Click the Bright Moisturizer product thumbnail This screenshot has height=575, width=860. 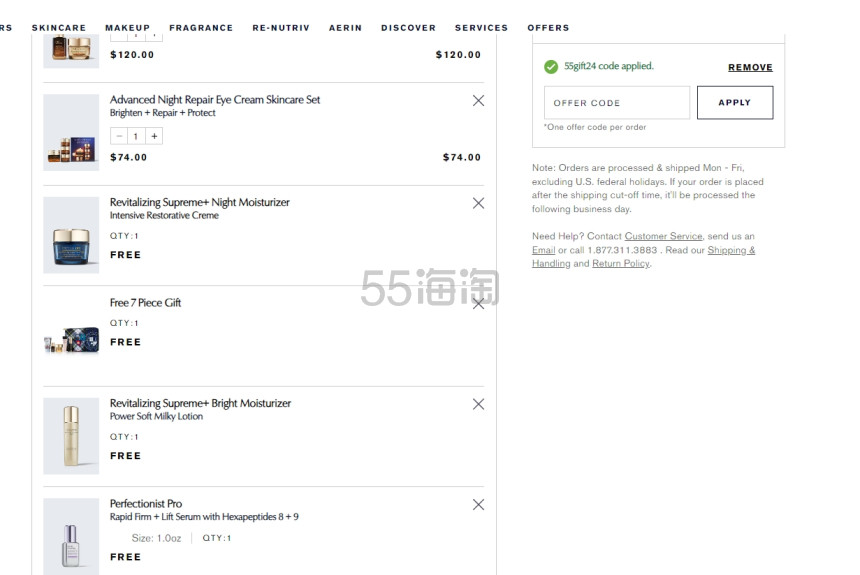point(71,436)
